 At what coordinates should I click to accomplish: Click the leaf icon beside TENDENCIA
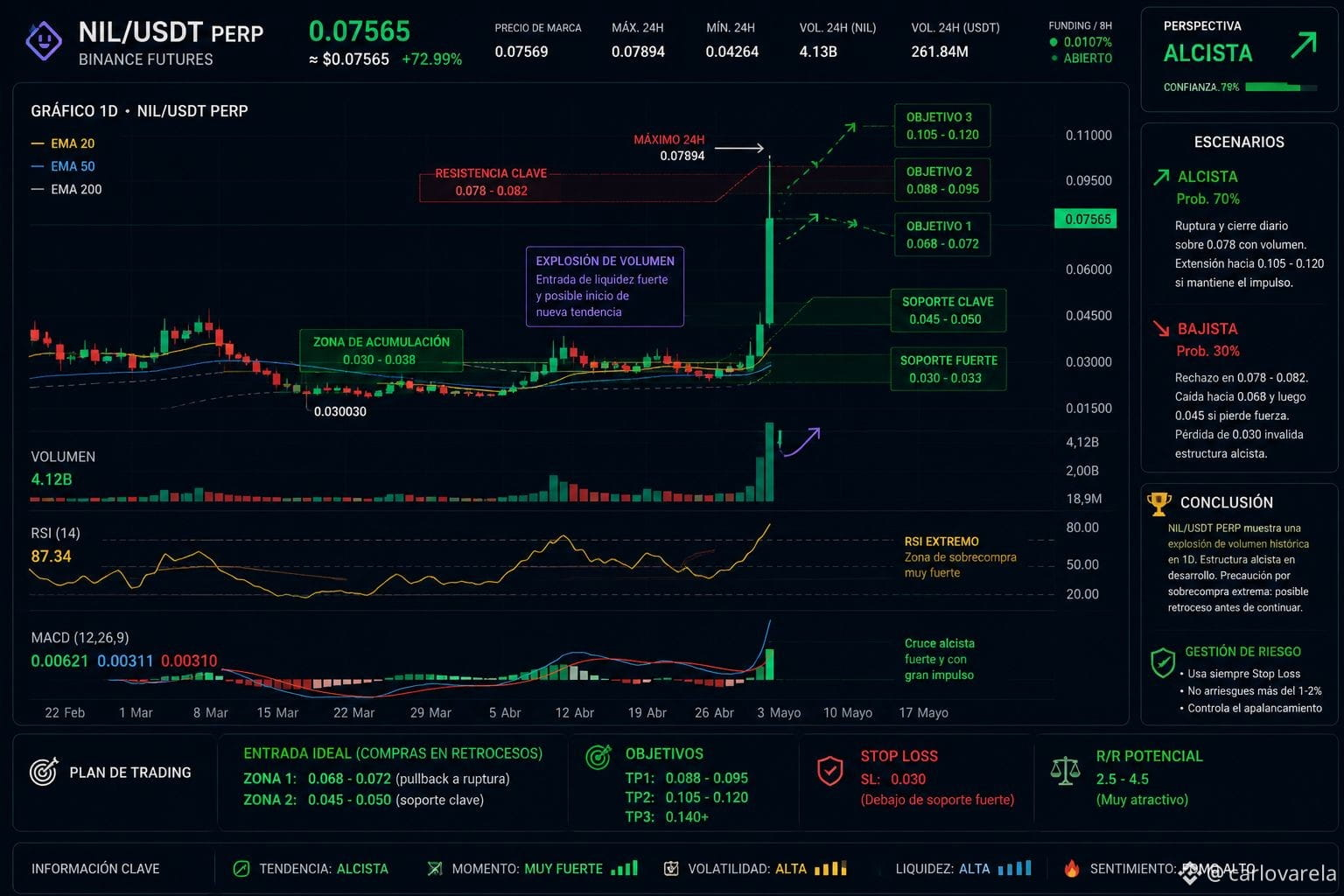point(241,869)
